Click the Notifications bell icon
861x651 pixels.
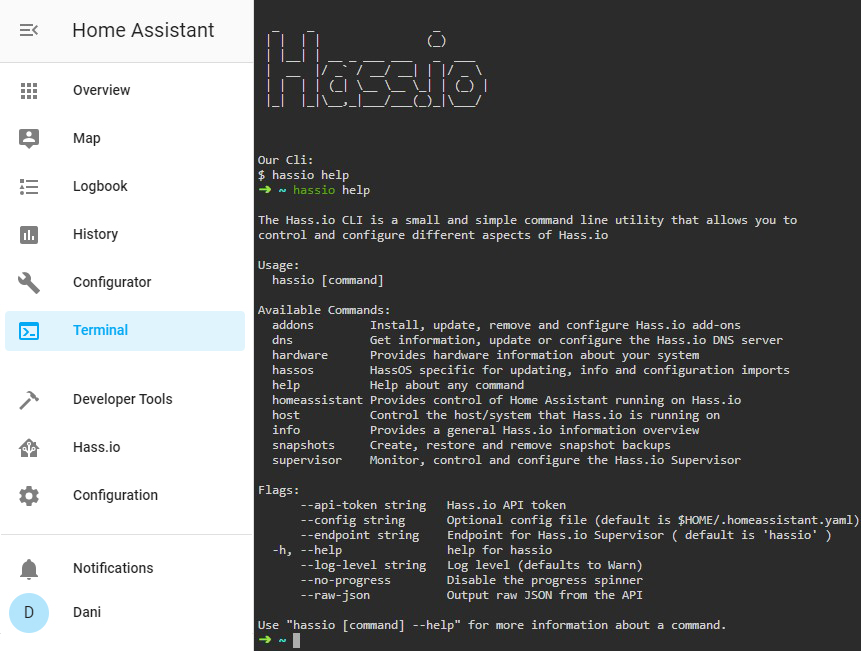click(29, 569)
